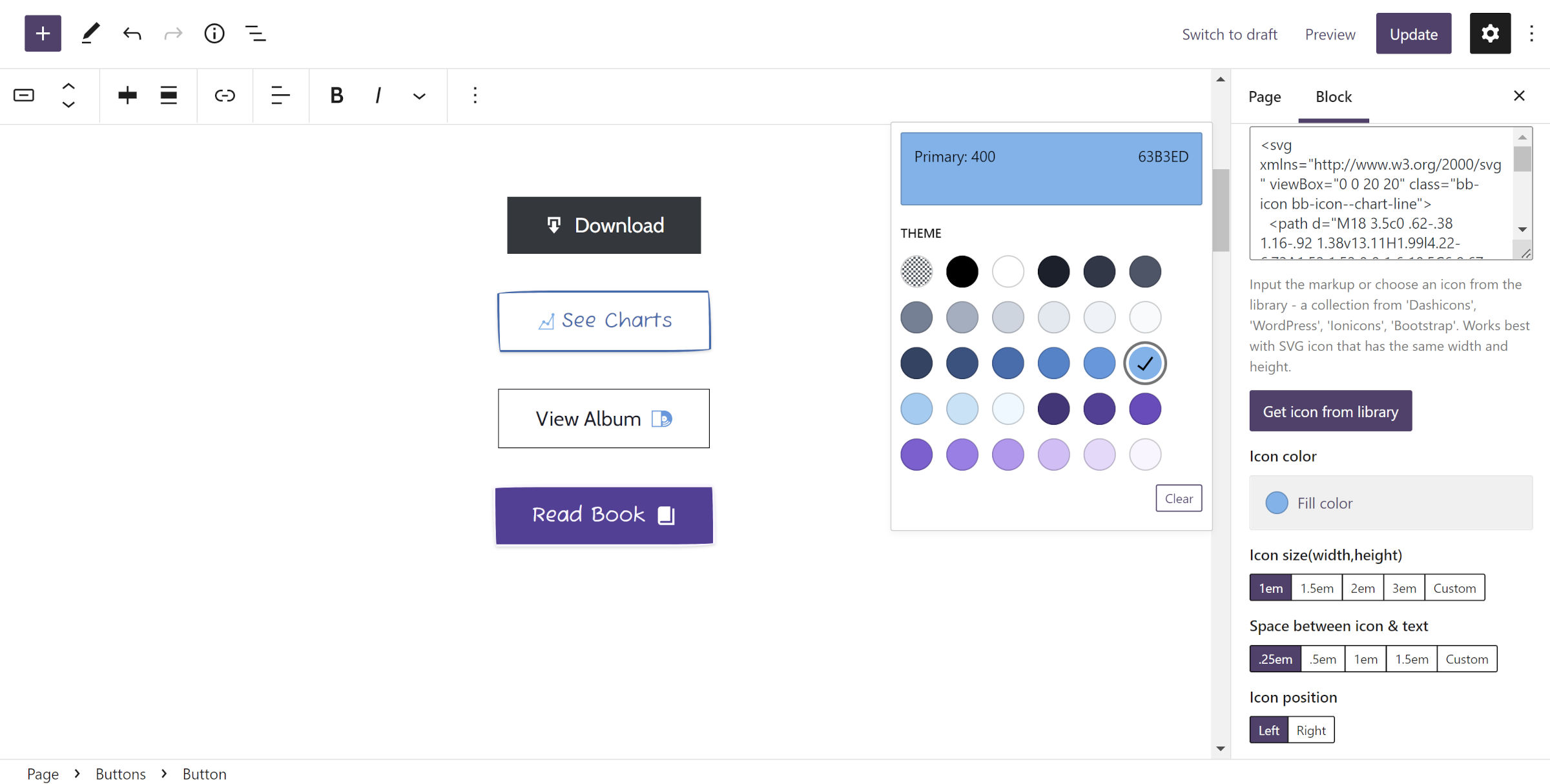Expand more rich text controls chevron
The image size is (1550, 784).
point(419,96)
